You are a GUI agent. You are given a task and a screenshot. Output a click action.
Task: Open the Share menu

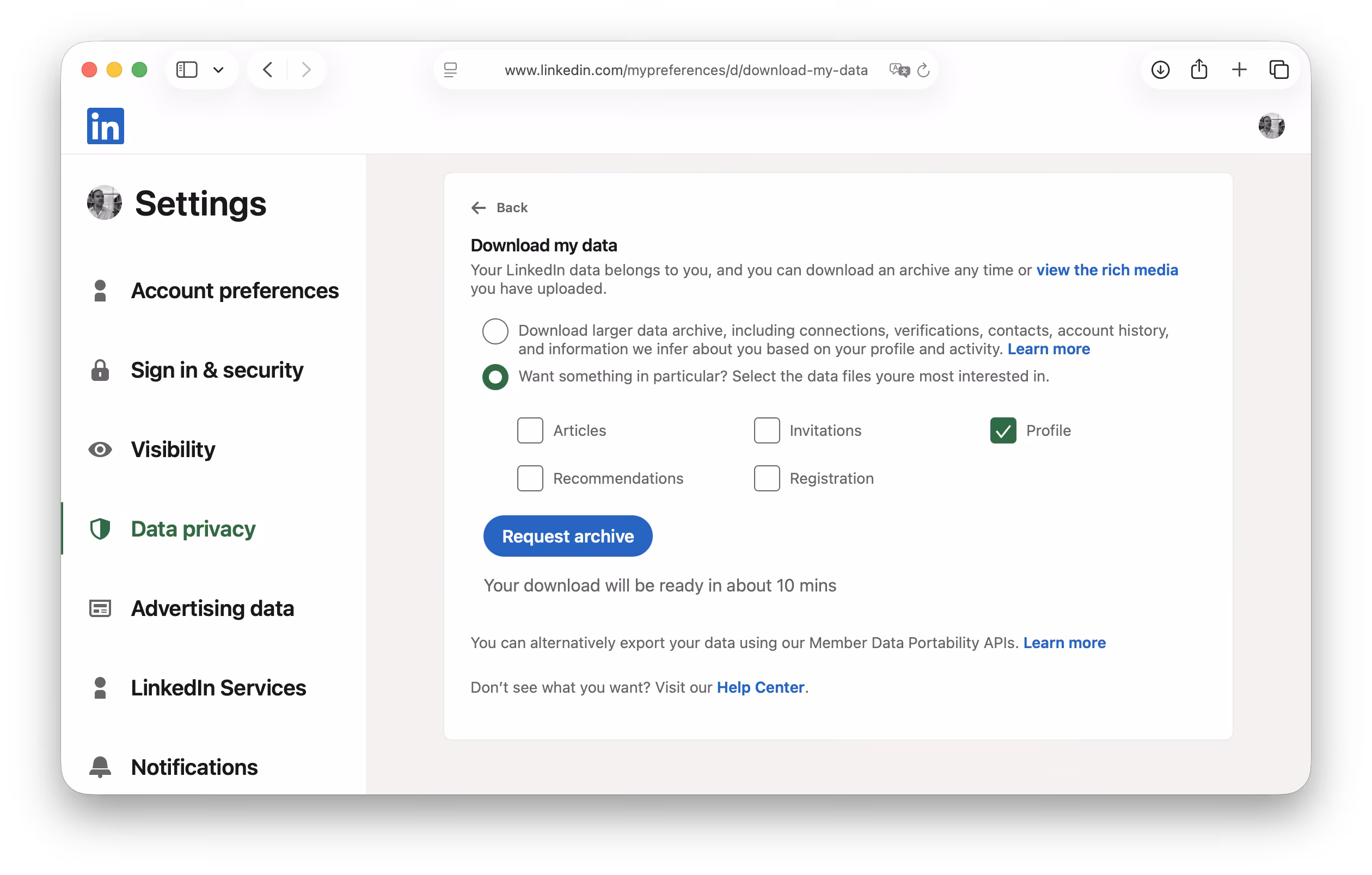click(1199, 69)
